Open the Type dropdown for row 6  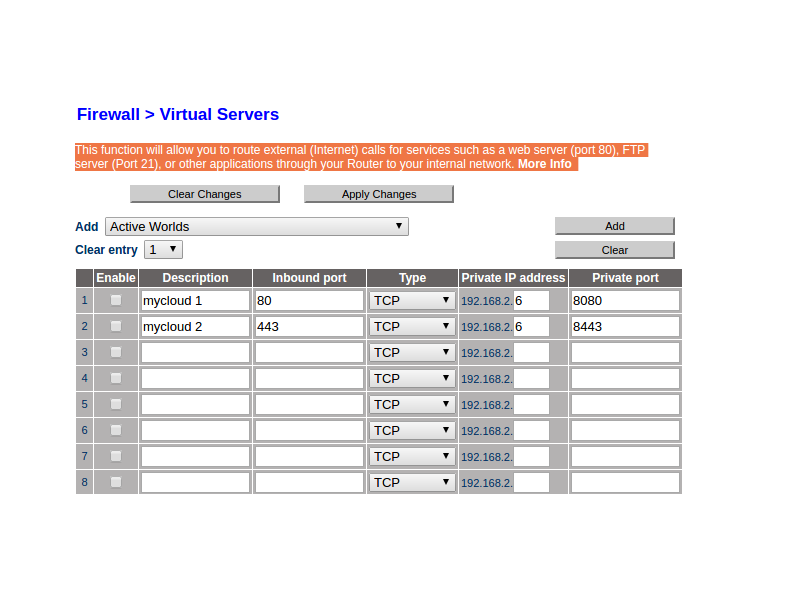pyautogui.click(x=412, y=431)
